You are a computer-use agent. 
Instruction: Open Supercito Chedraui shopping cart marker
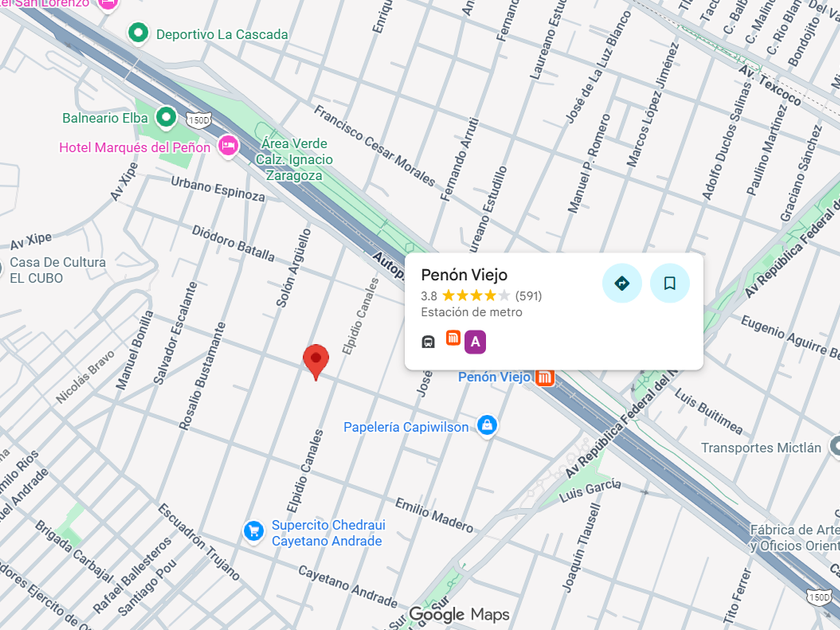tap(253, 531)
